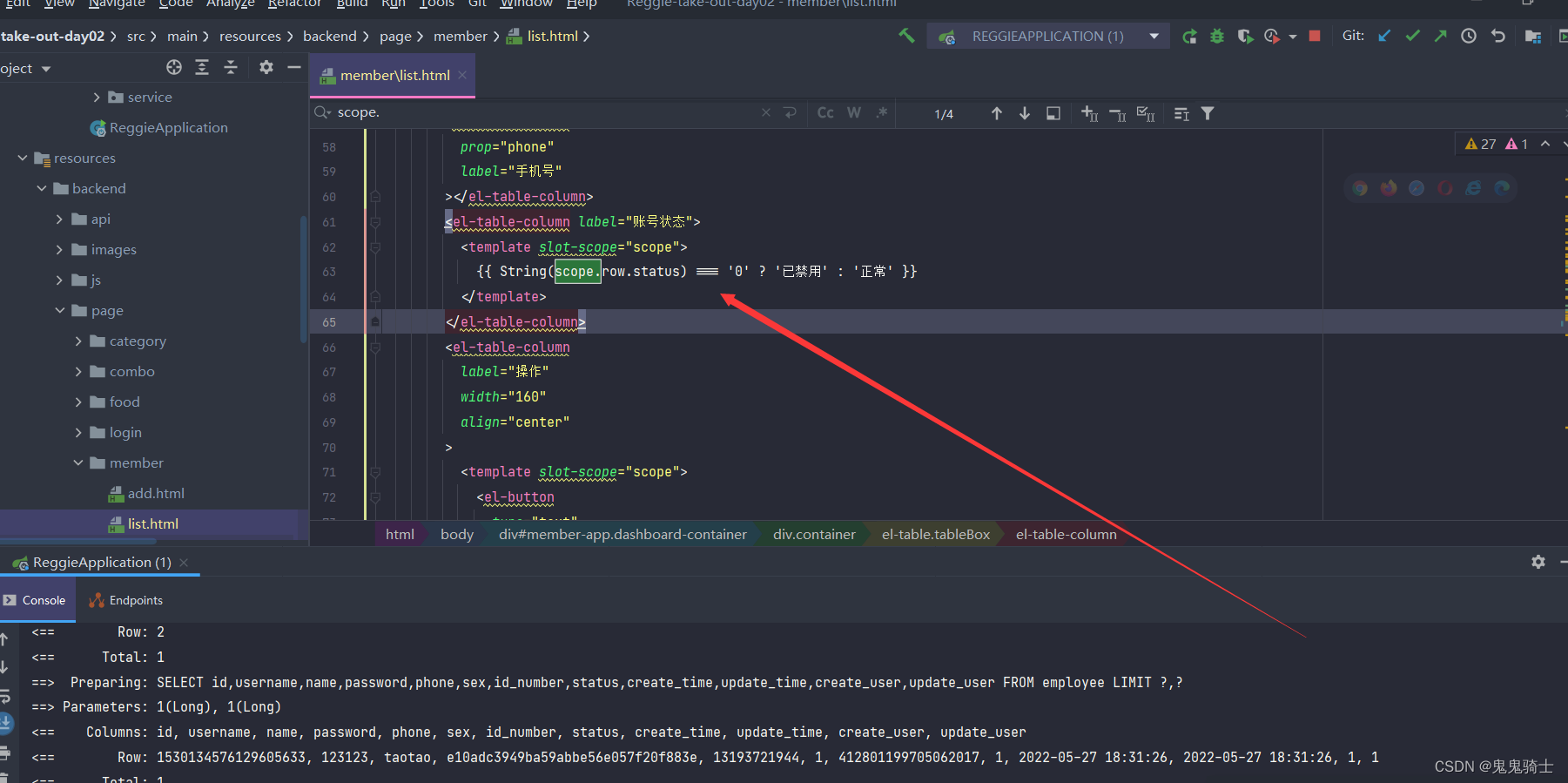Click the search field containing 'scope.'
The width and height of the screenshot is (1568, 783).
tap(540, 112)
